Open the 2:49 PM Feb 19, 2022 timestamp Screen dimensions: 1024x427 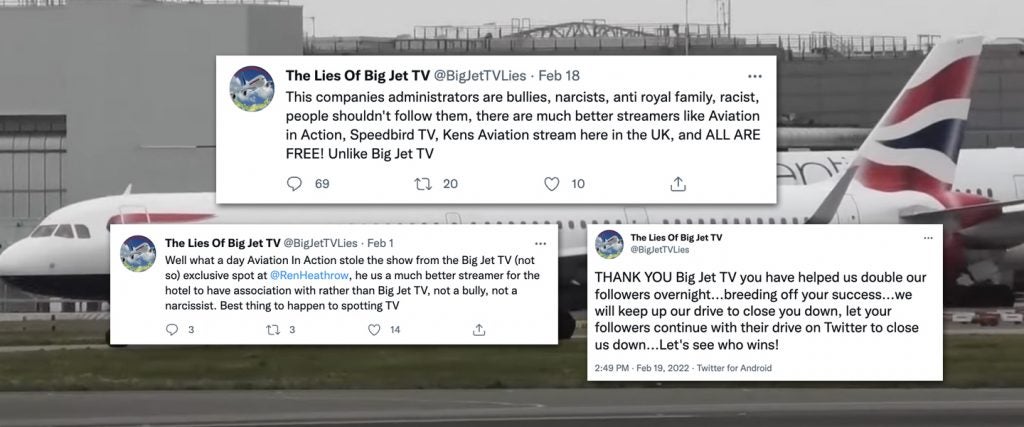click(x=642, y=368)
